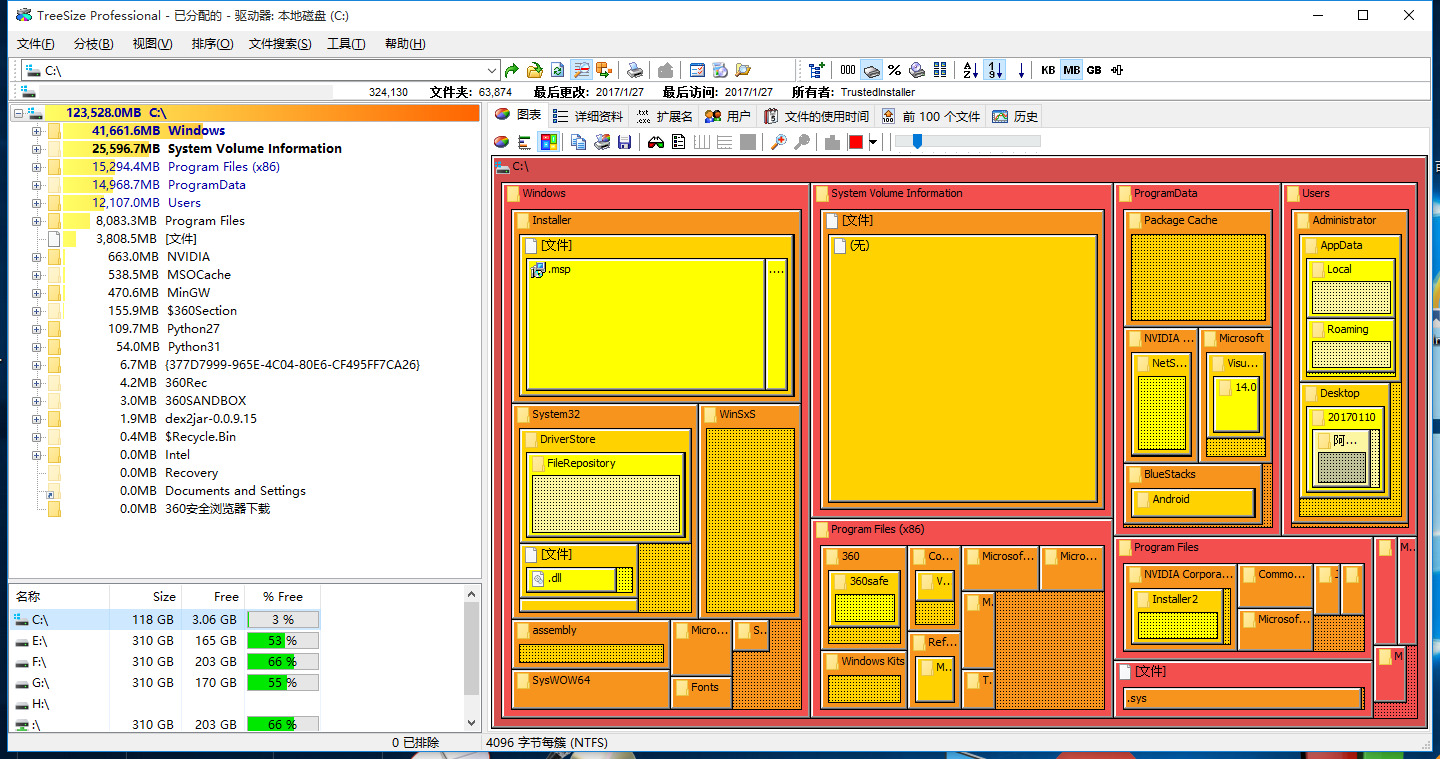This screenshot has height=759, width=1440.
Task: Open the 视图(V) menu
Action: pyautogui.click(x=152, y=44)
